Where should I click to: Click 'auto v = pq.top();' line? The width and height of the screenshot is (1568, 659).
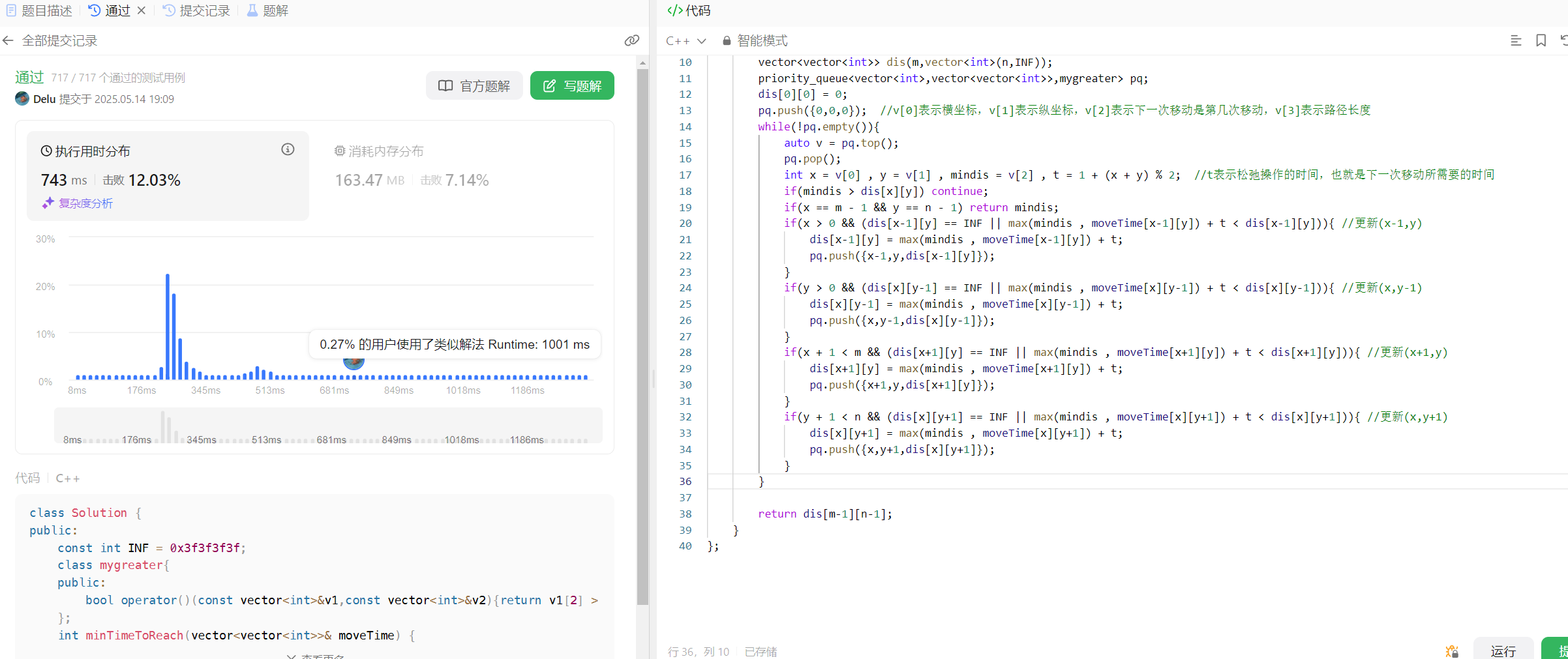(841, 143)
